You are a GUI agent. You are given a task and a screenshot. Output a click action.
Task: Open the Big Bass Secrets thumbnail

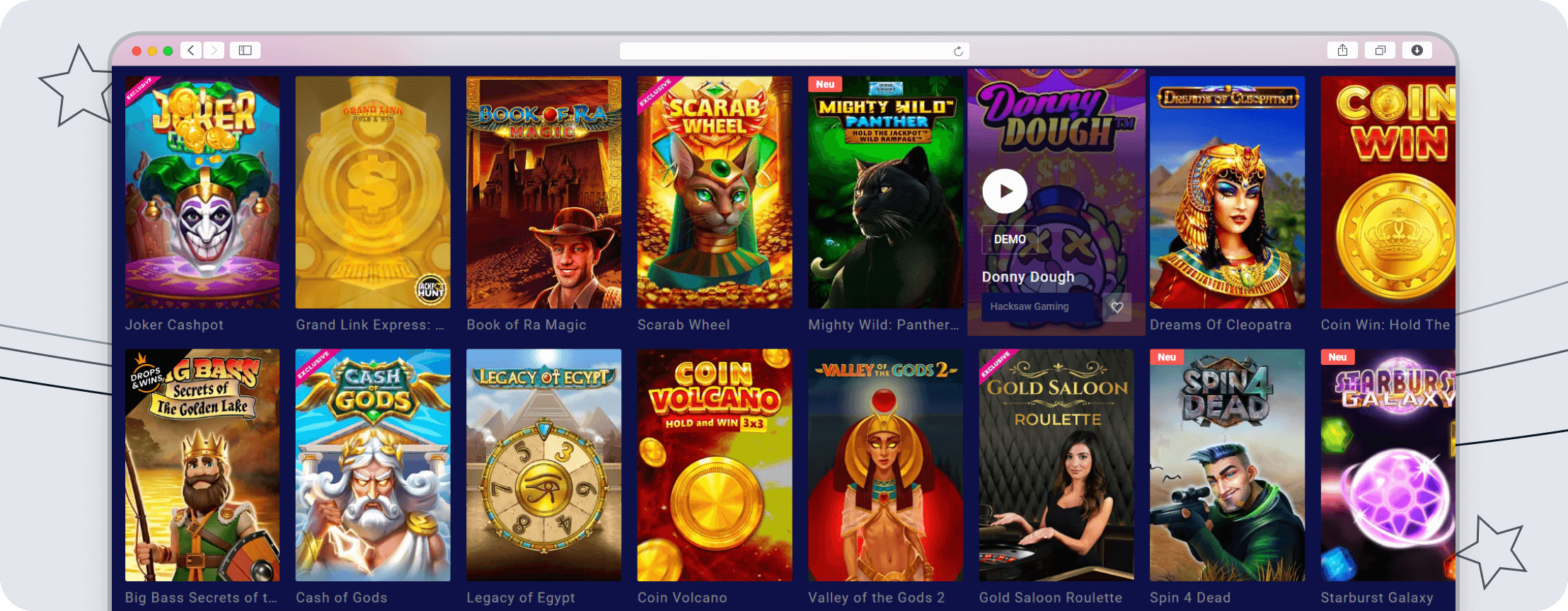[x=202, y=465]
